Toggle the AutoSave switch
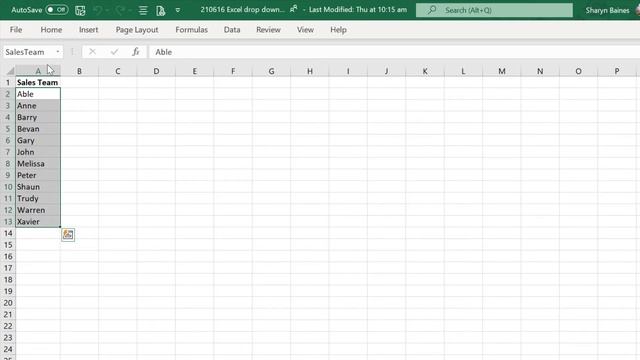 57,9
